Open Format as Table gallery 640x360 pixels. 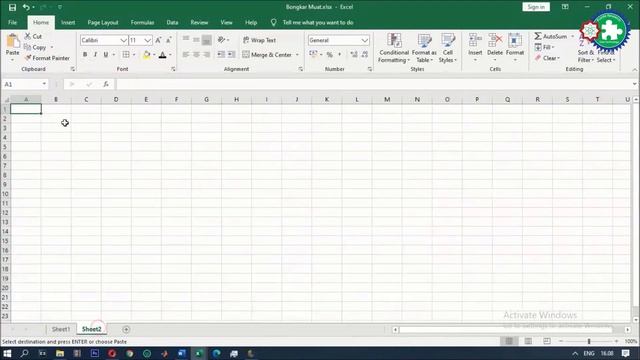pos(424,48)
